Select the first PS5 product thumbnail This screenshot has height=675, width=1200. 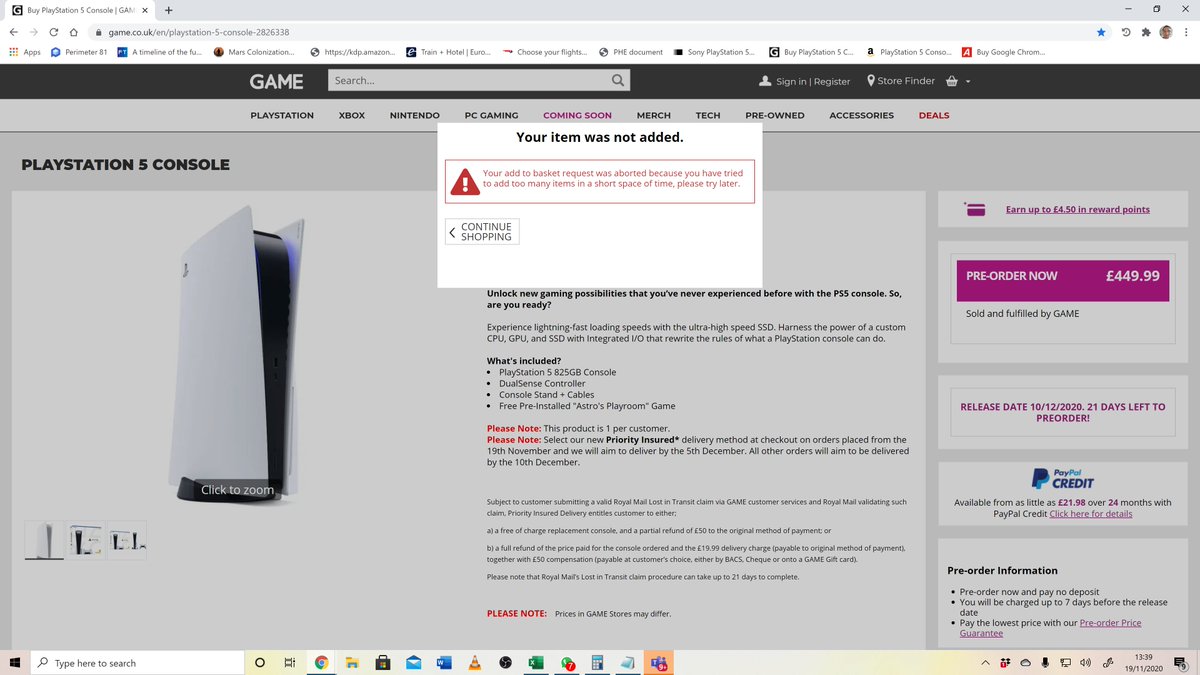[44, 540]
